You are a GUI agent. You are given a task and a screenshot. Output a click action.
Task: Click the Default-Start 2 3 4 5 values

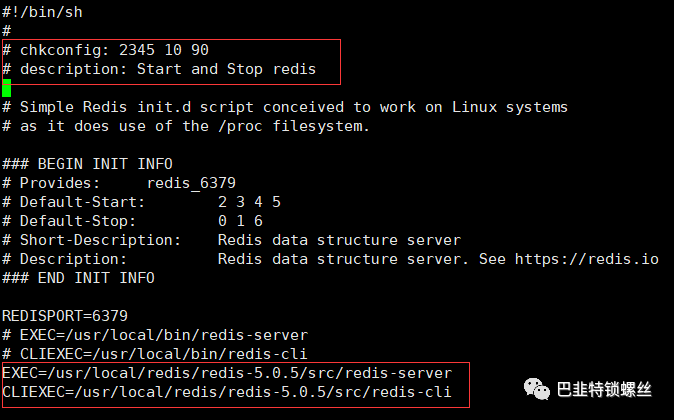tap(249, 202)
